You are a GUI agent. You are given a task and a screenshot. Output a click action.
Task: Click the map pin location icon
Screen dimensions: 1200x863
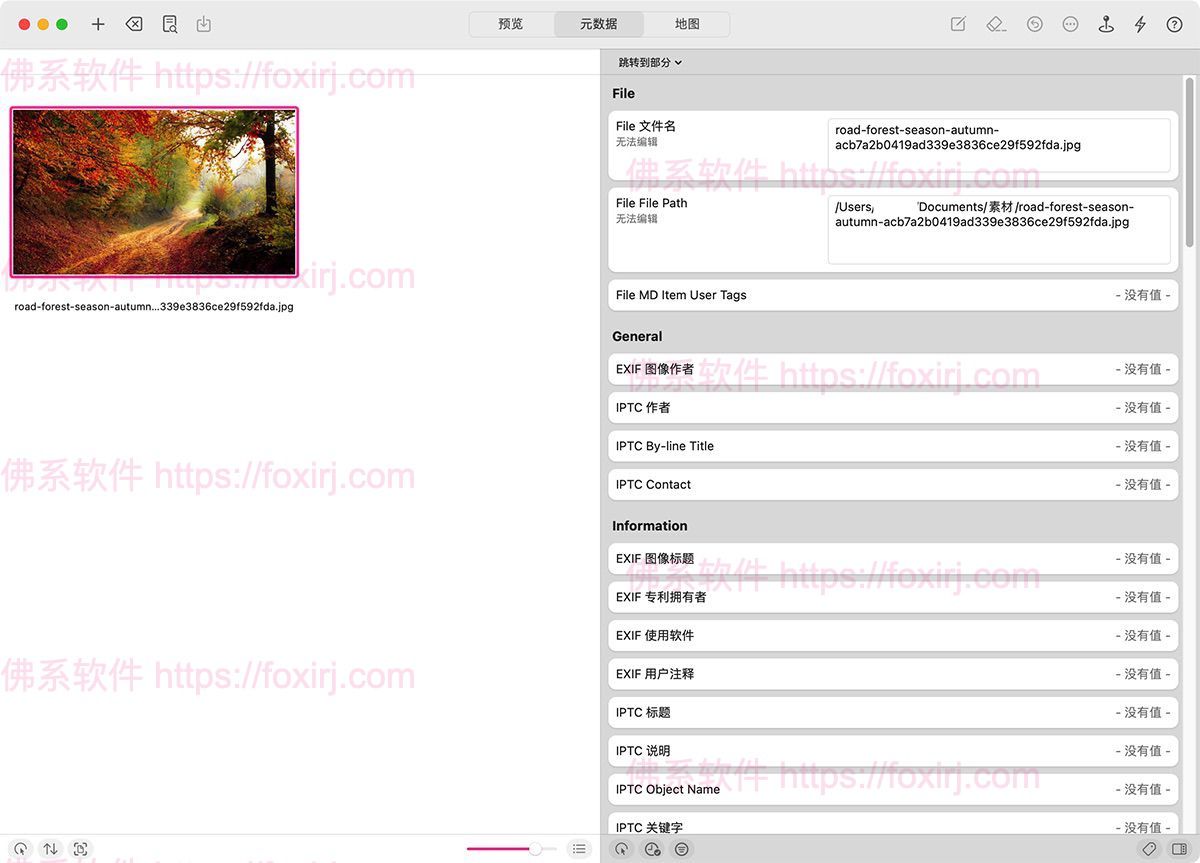click(1106, 24)
